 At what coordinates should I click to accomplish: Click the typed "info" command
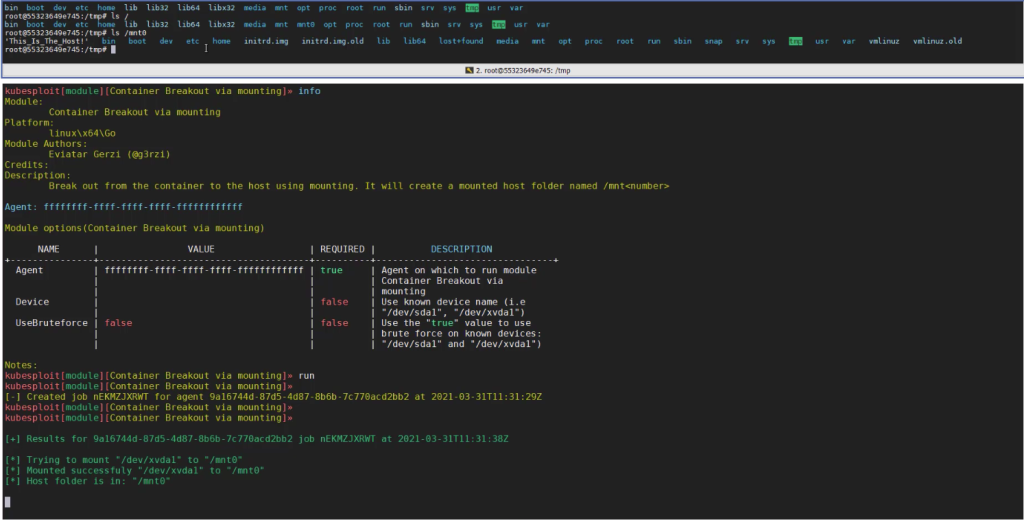pos(310,91)
